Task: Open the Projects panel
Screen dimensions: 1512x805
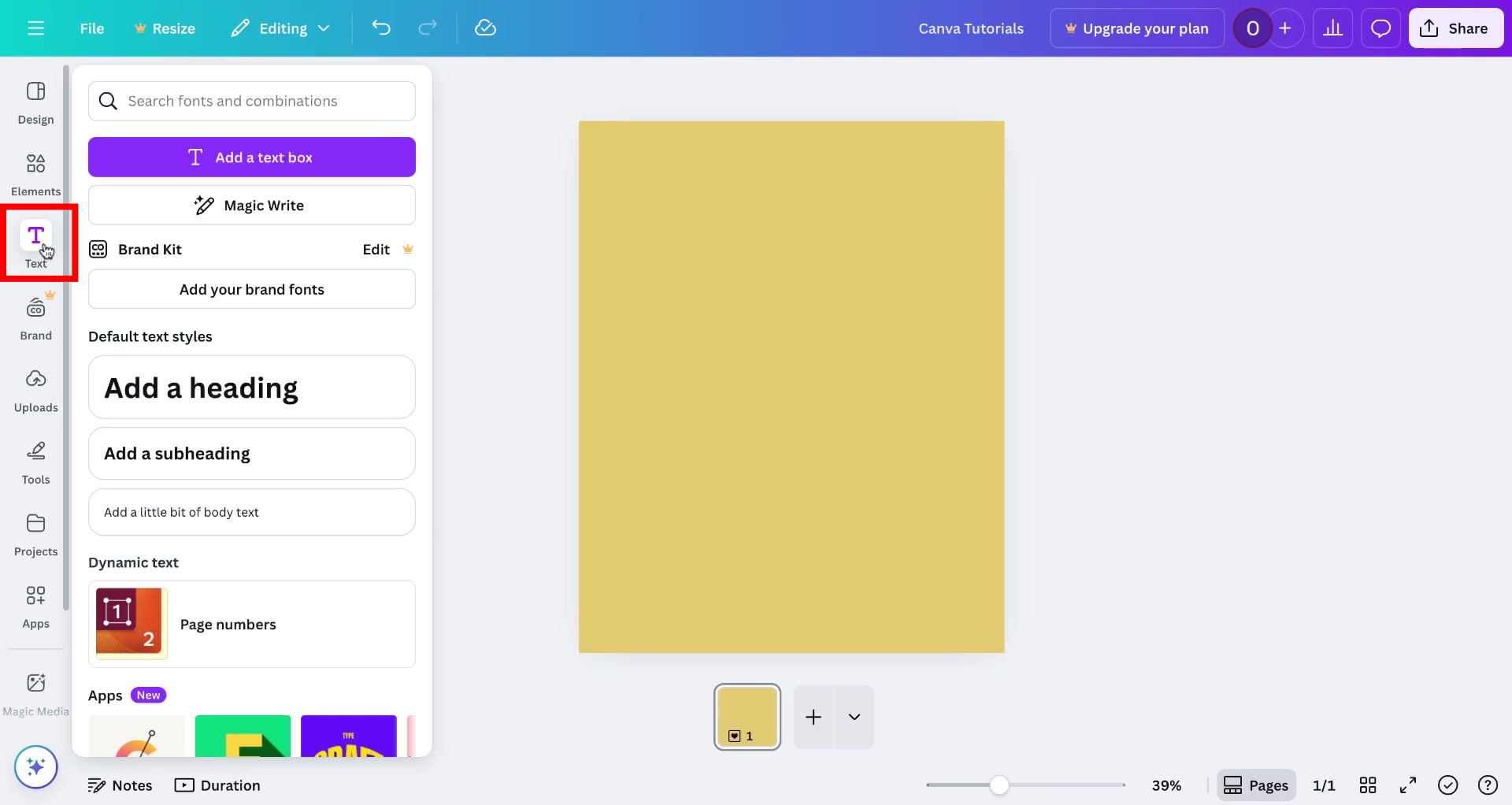Action: tap(35, 533)
